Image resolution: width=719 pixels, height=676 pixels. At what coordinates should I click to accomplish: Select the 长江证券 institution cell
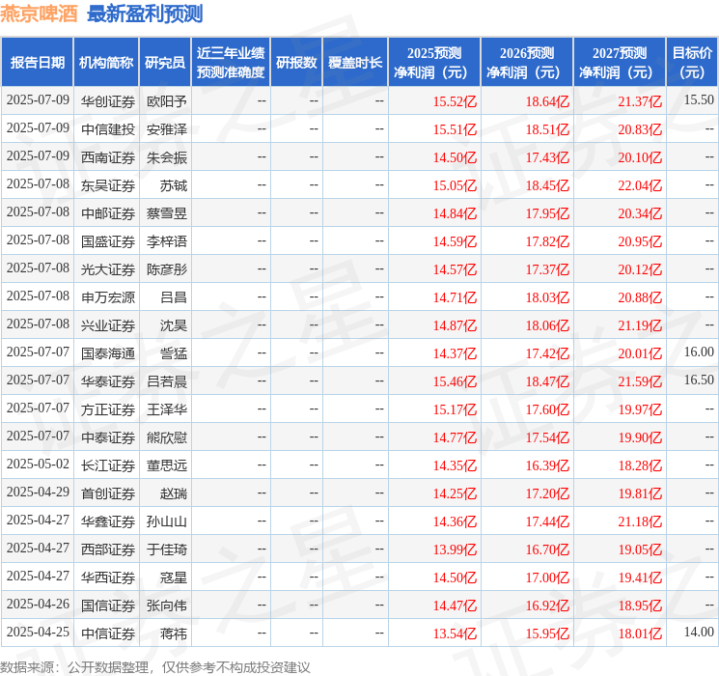point(108,465)
